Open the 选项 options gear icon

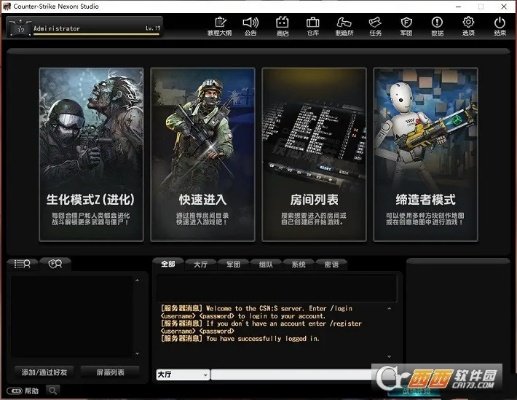(x=468, y=26)
